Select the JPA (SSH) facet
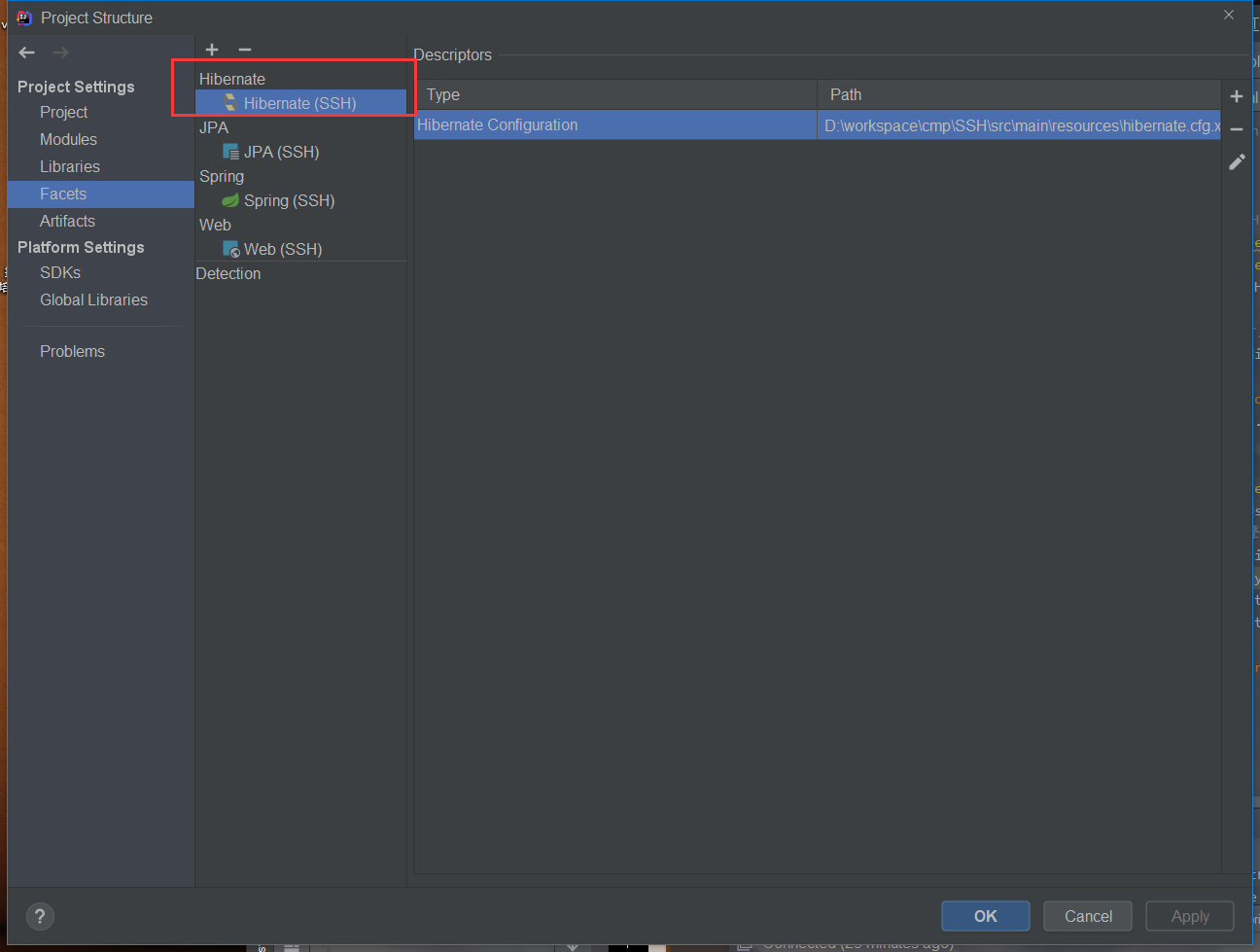Screen dimensions: 1260x952 point(281,152)
